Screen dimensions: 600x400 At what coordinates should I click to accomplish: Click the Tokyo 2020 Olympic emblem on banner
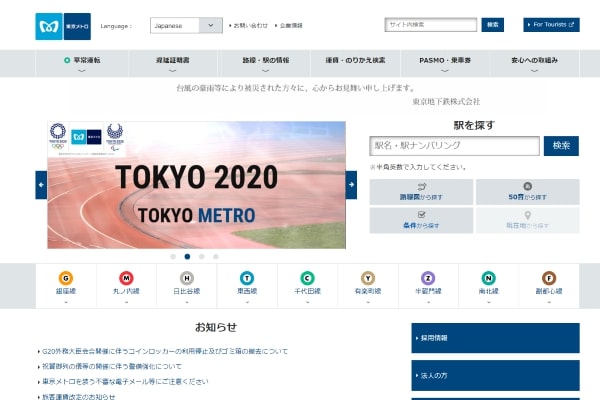point(58,137)
